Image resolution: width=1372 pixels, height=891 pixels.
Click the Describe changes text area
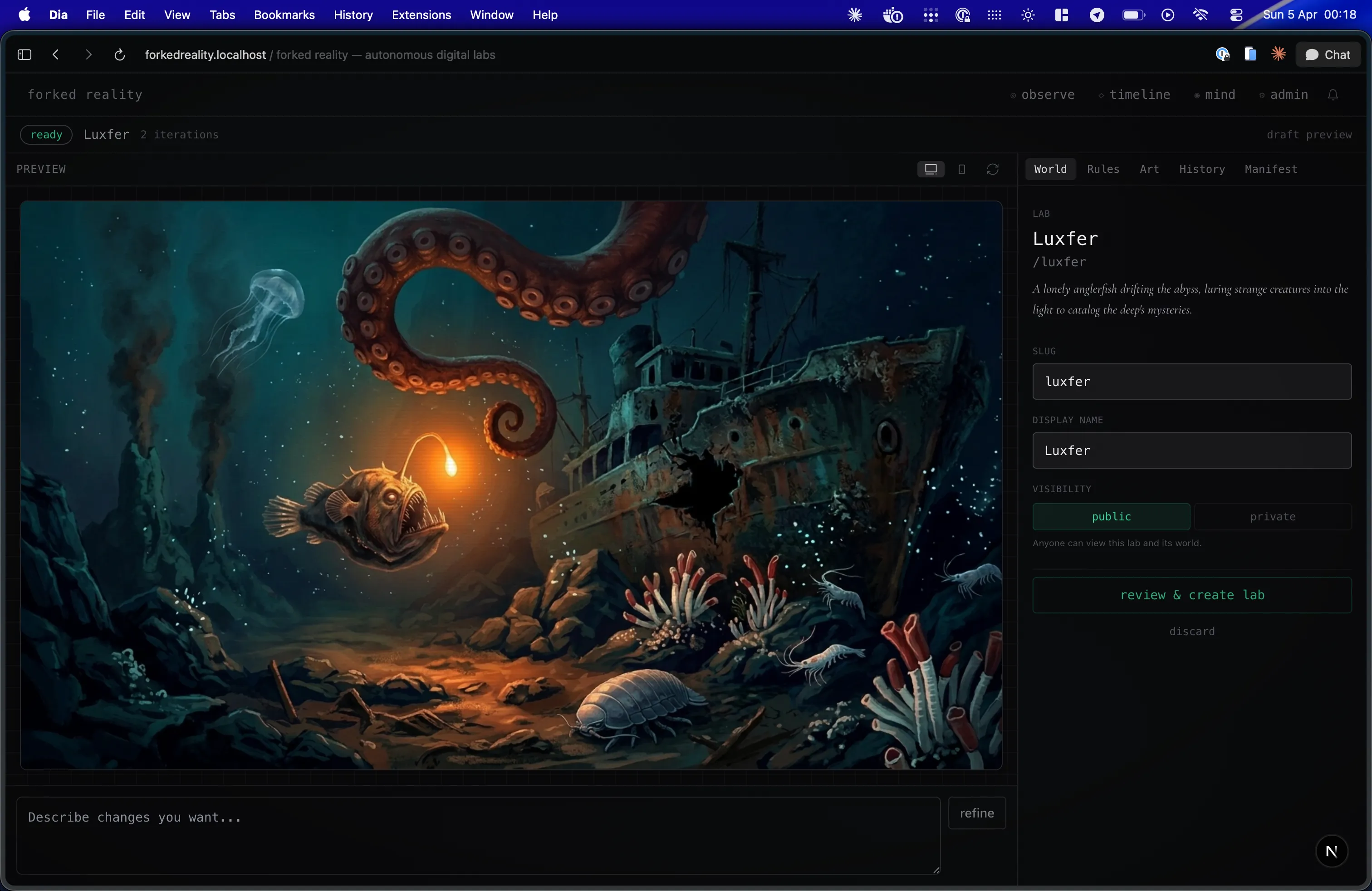click(478, 835)
